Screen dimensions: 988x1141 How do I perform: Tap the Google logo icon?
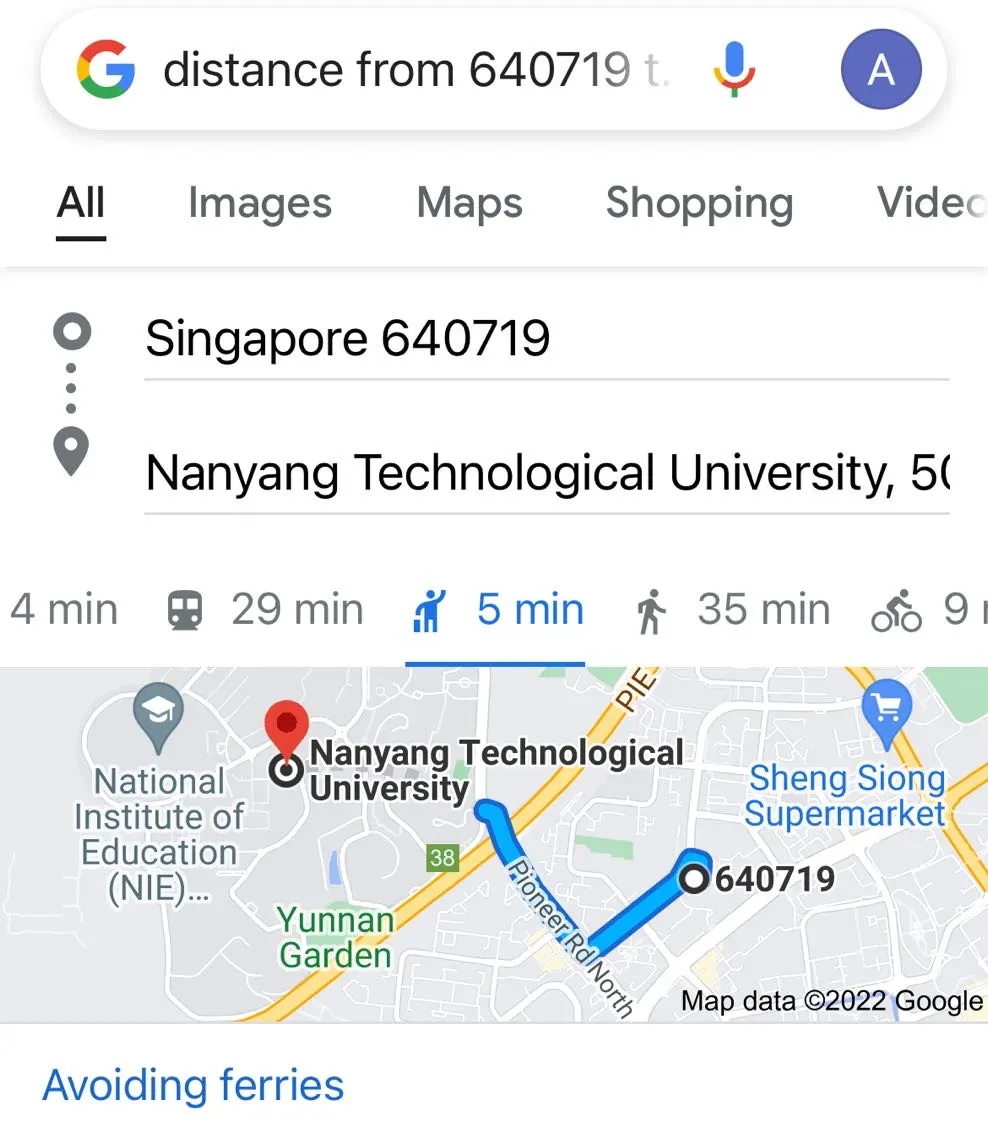105,70
